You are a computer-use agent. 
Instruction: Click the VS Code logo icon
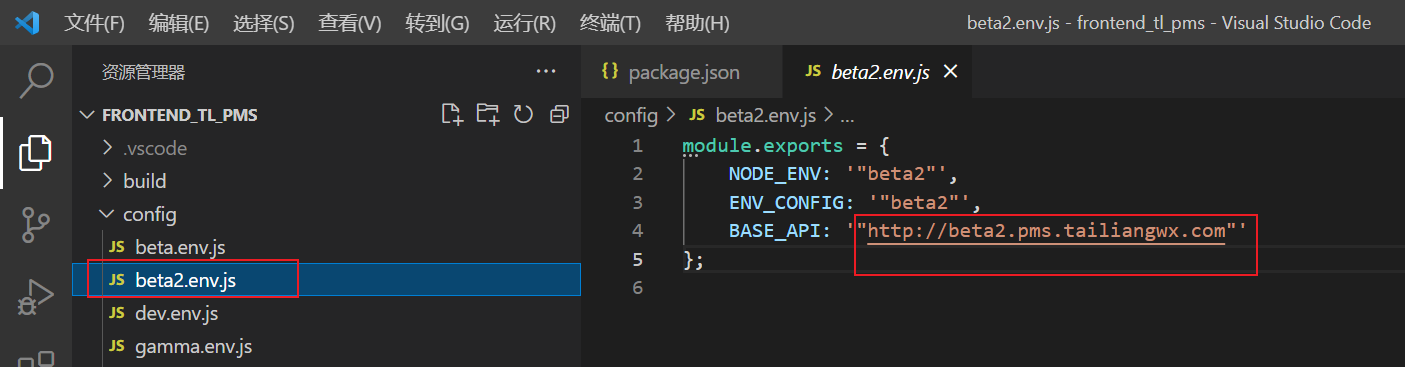[x=28, y=22]
